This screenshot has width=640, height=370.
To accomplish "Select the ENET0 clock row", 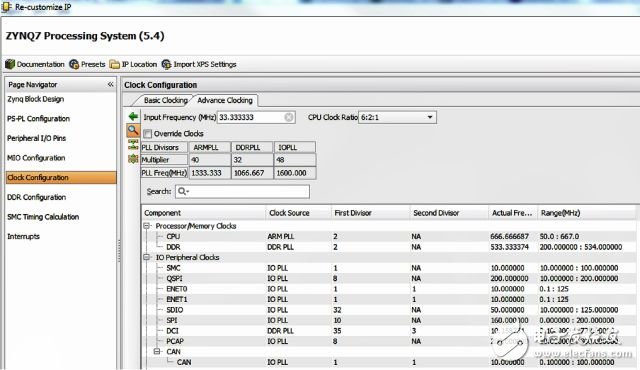I will click(x=389, y=289).
